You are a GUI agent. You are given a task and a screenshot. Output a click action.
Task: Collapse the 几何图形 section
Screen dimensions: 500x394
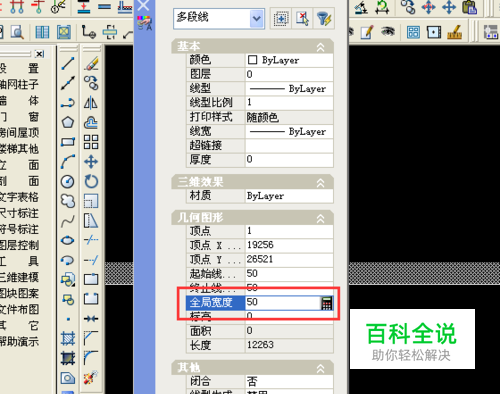320,218
